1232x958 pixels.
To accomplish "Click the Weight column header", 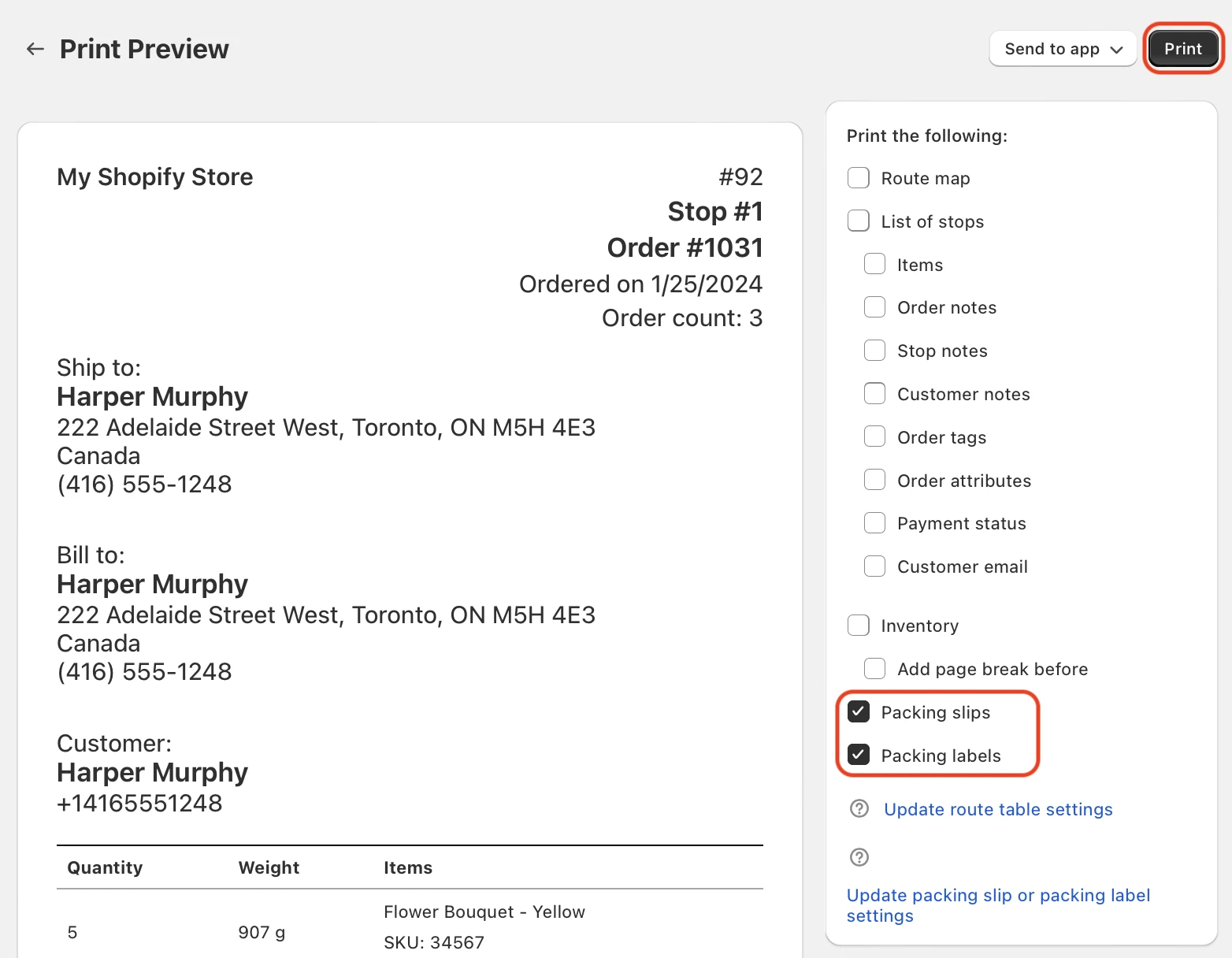I will pos(269,867).
